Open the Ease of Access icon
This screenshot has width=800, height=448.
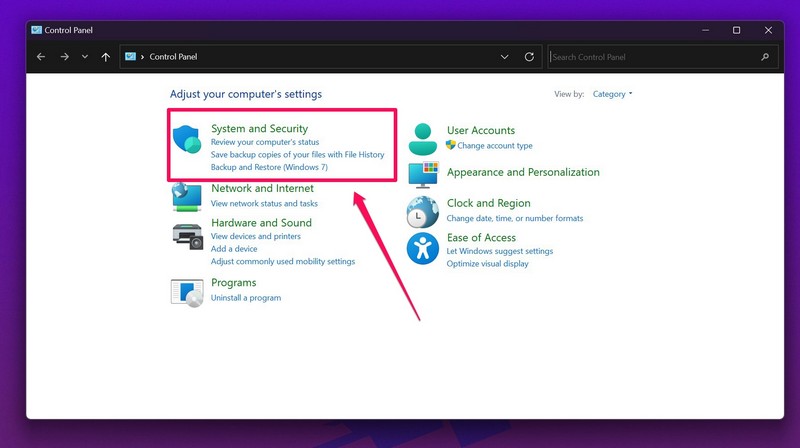click(423, 248)
